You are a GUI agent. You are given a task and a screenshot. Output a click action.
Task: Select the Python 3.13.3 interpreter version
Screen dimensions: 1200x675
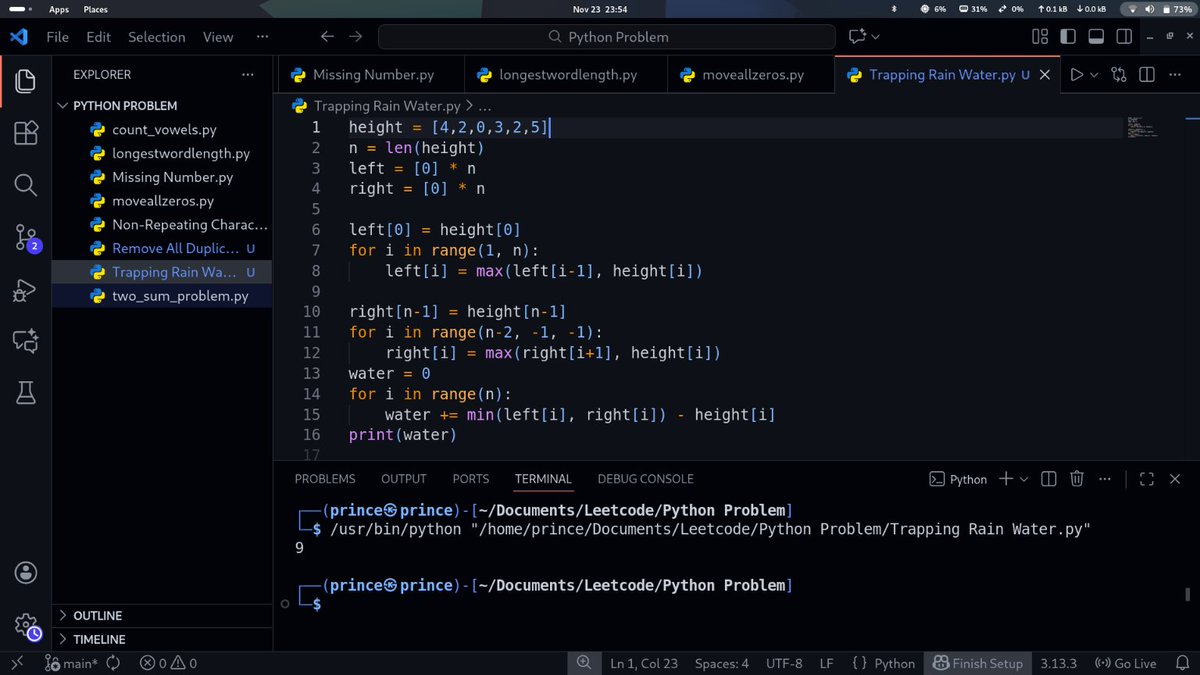pyautogui.click(x=1058, y=663)
